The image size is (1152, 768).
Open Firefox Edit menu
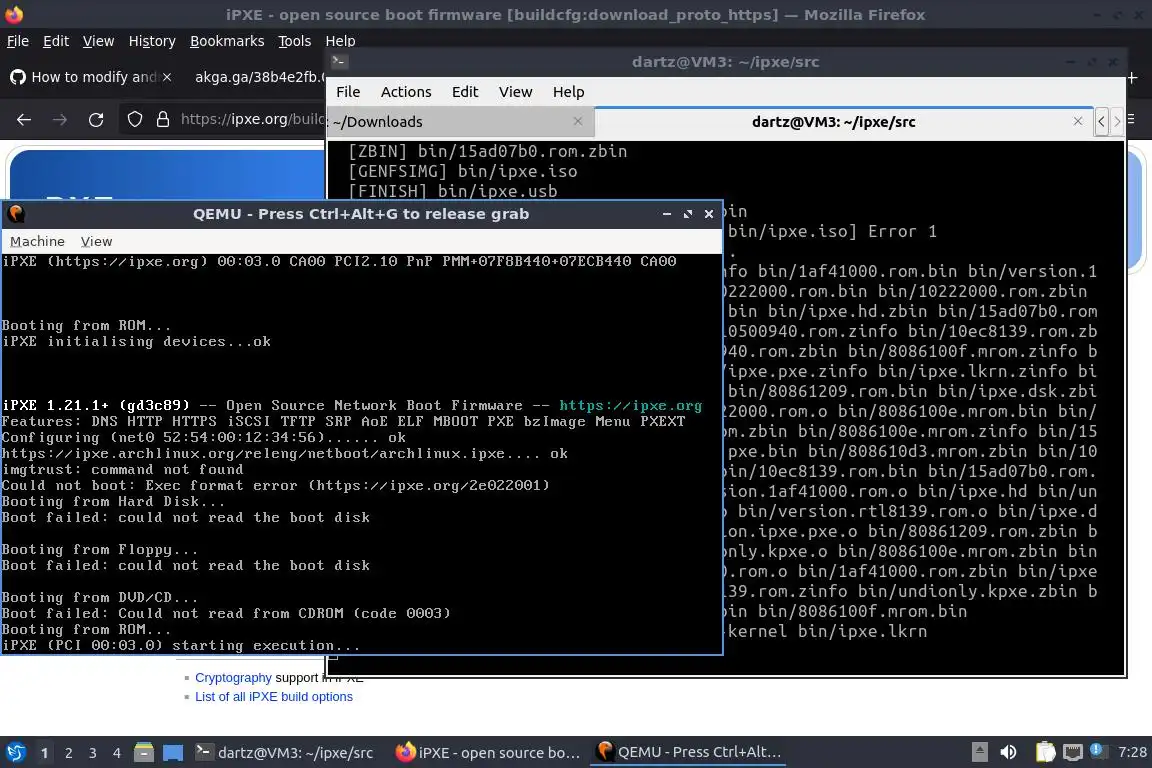click(x=56, y=41)
